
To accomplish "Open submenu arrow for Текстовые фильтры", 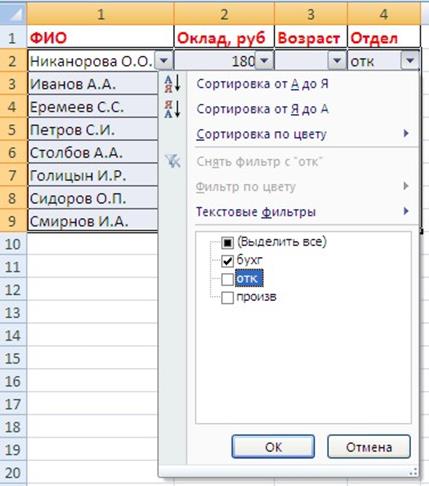I will click(406, 211).
